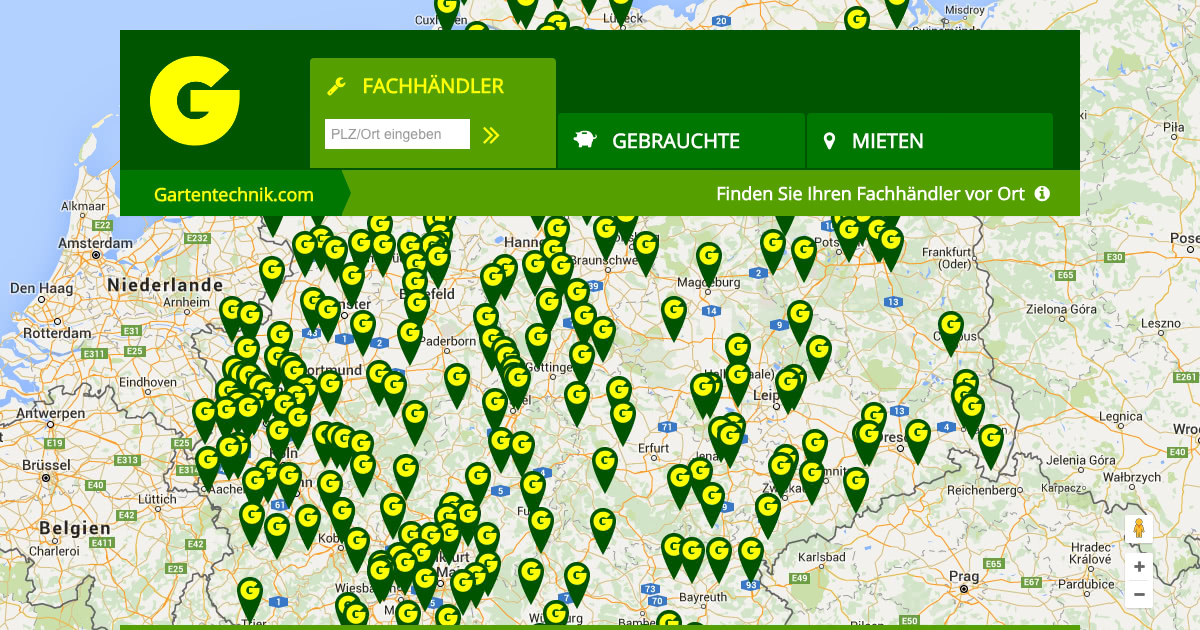1200x630 pixels.
Task: Select the Street View pegman icon
Action: (x=1138, y=530)
